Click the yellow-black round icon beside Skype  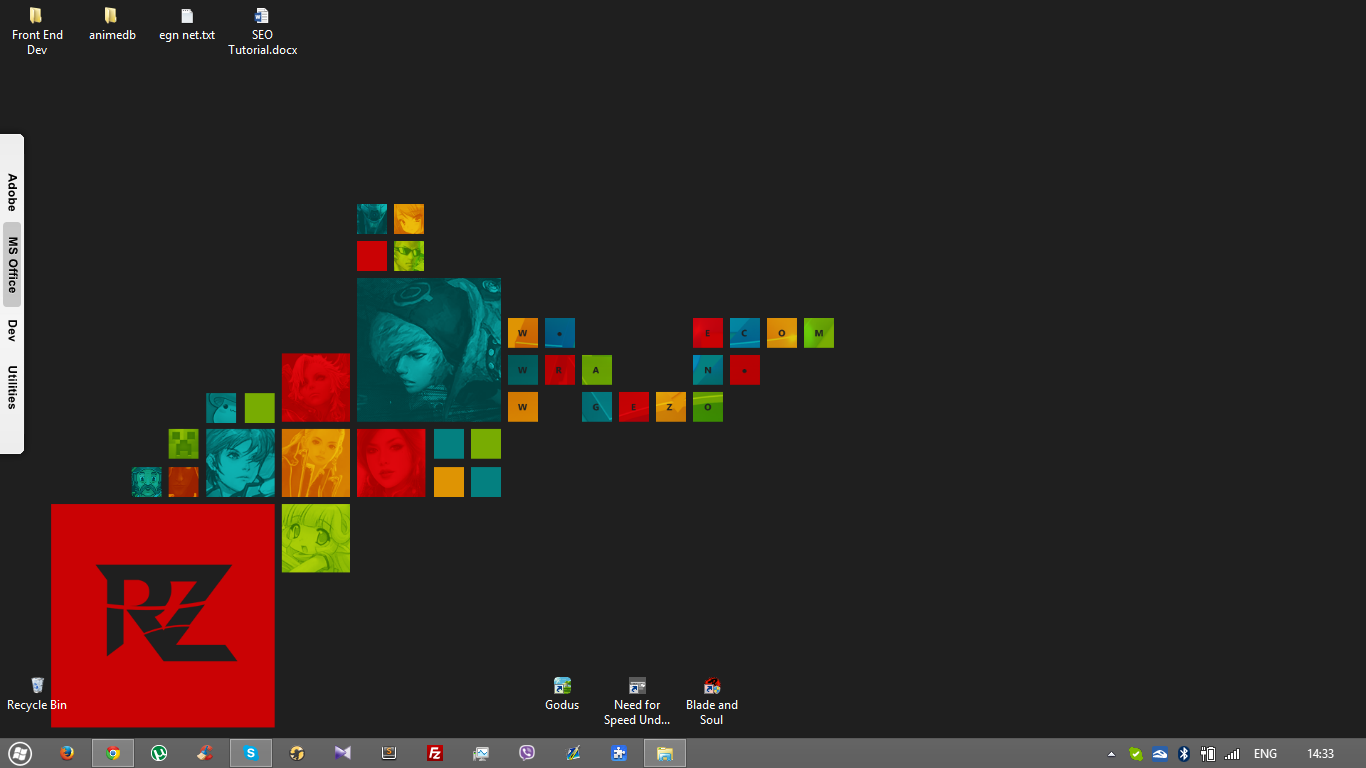click(x=297, y=753)
